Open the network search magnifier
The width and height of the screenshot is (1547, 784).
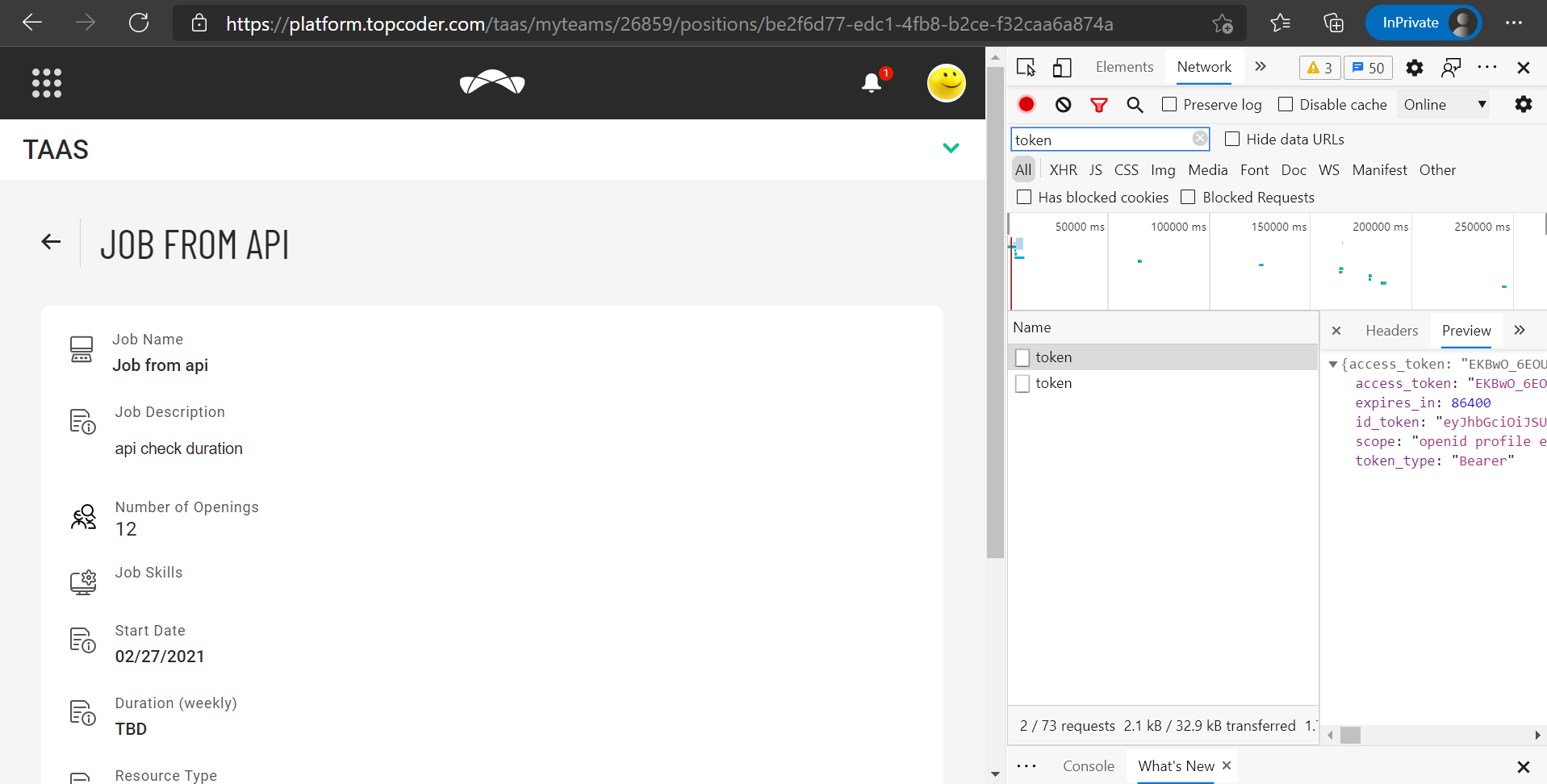click(x=1135, y=105)
